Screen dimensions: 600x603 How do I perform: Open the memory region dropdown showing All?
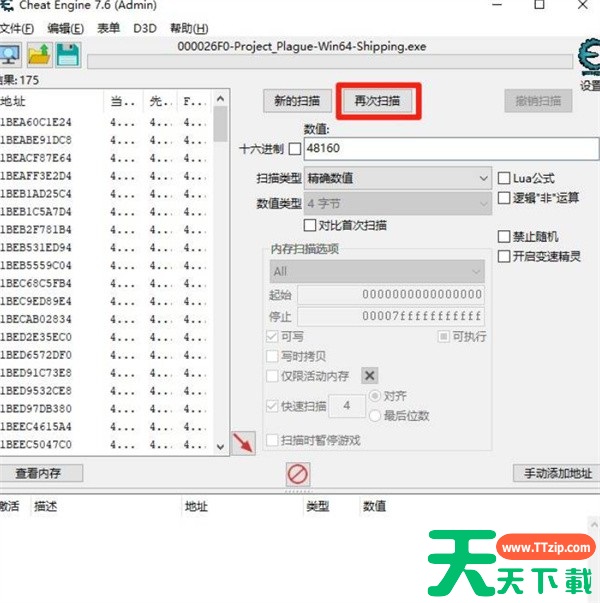pos(378,271)
